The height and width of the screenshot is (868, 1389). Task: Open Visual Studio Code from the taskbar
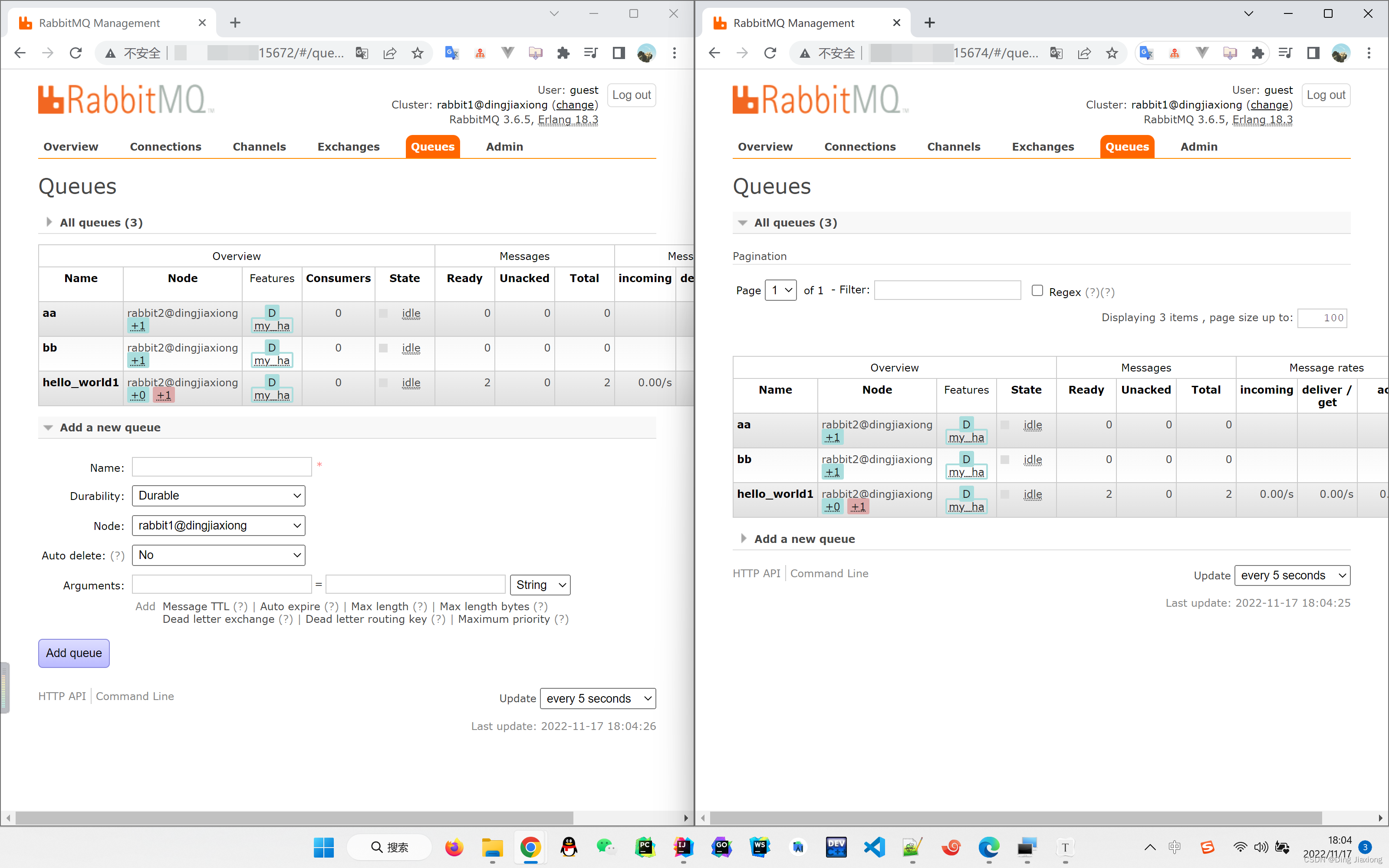pos(875,847)
